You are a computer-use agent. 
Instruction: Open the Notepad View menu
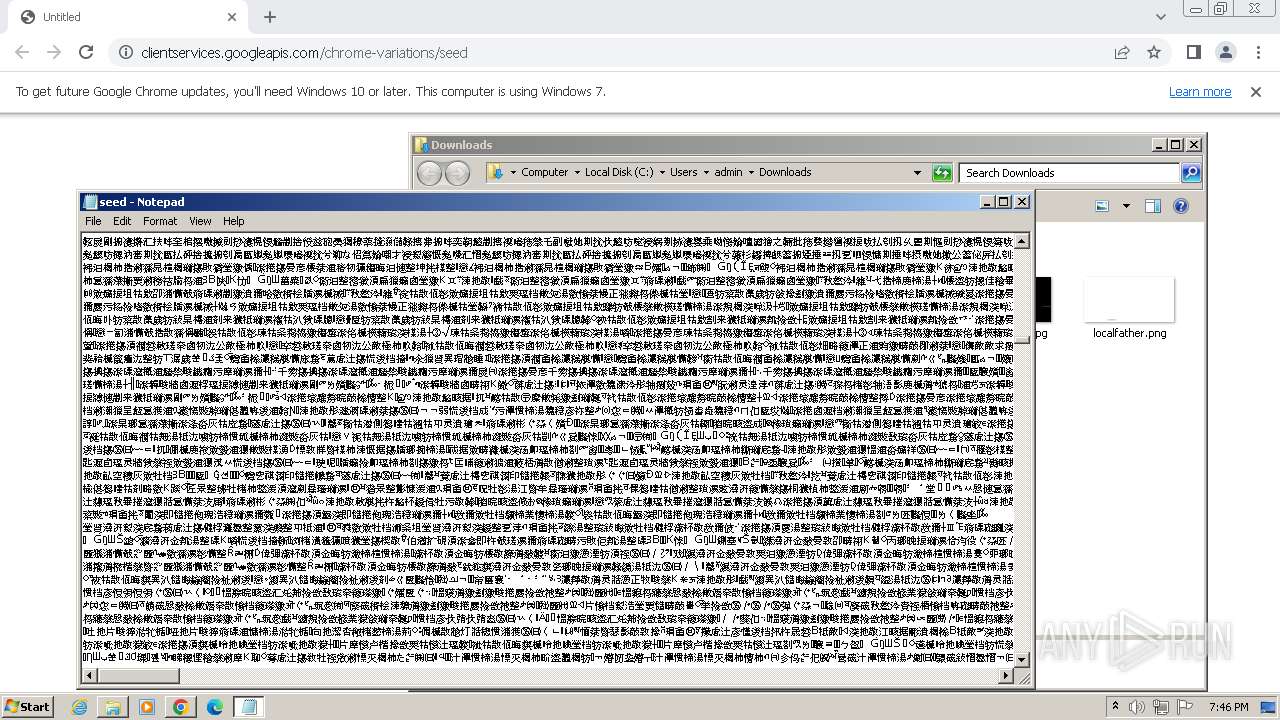(x=200, y=221)
